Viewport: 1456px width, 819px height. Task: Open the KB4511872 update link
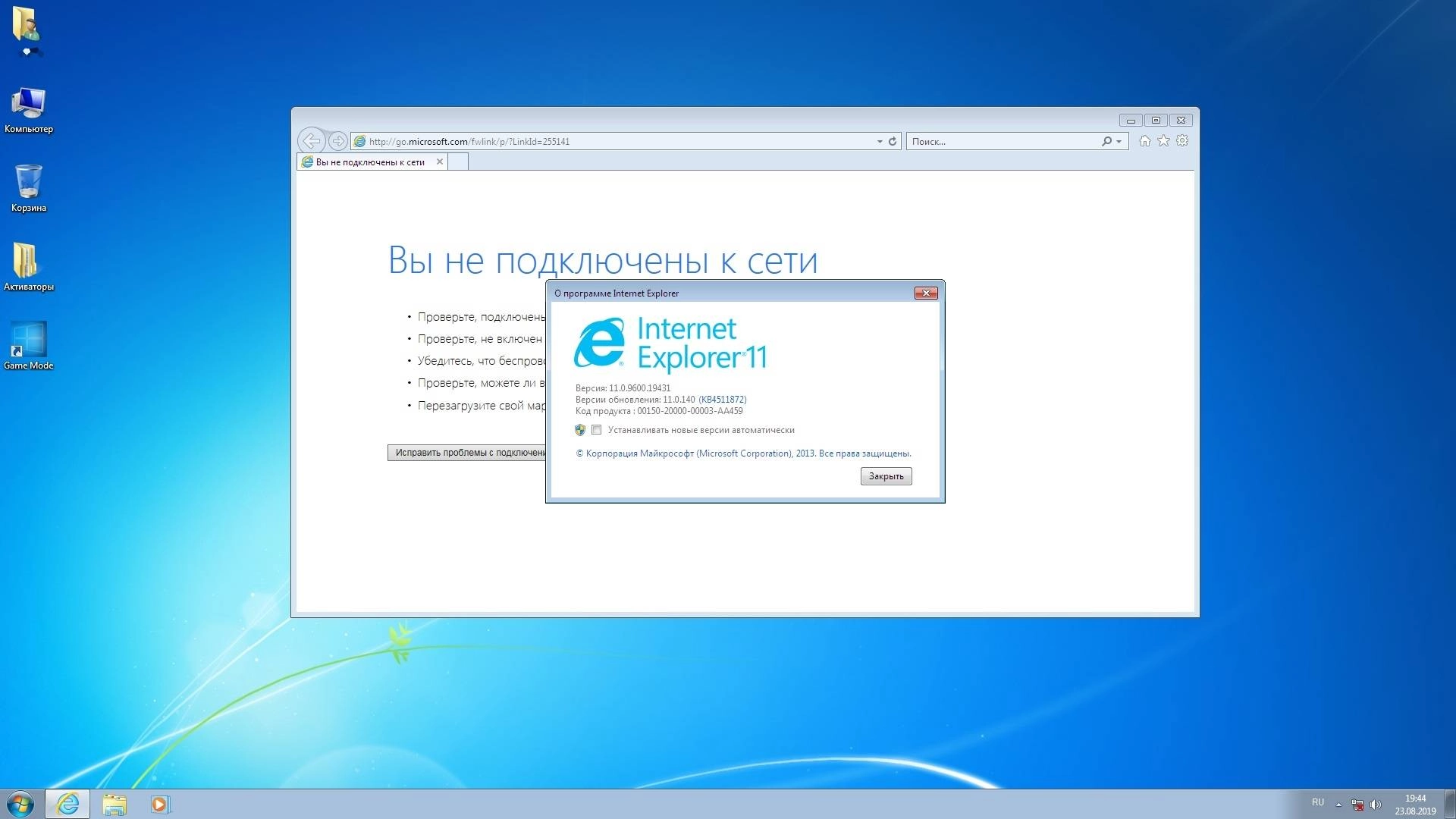(x=722, y=400)
